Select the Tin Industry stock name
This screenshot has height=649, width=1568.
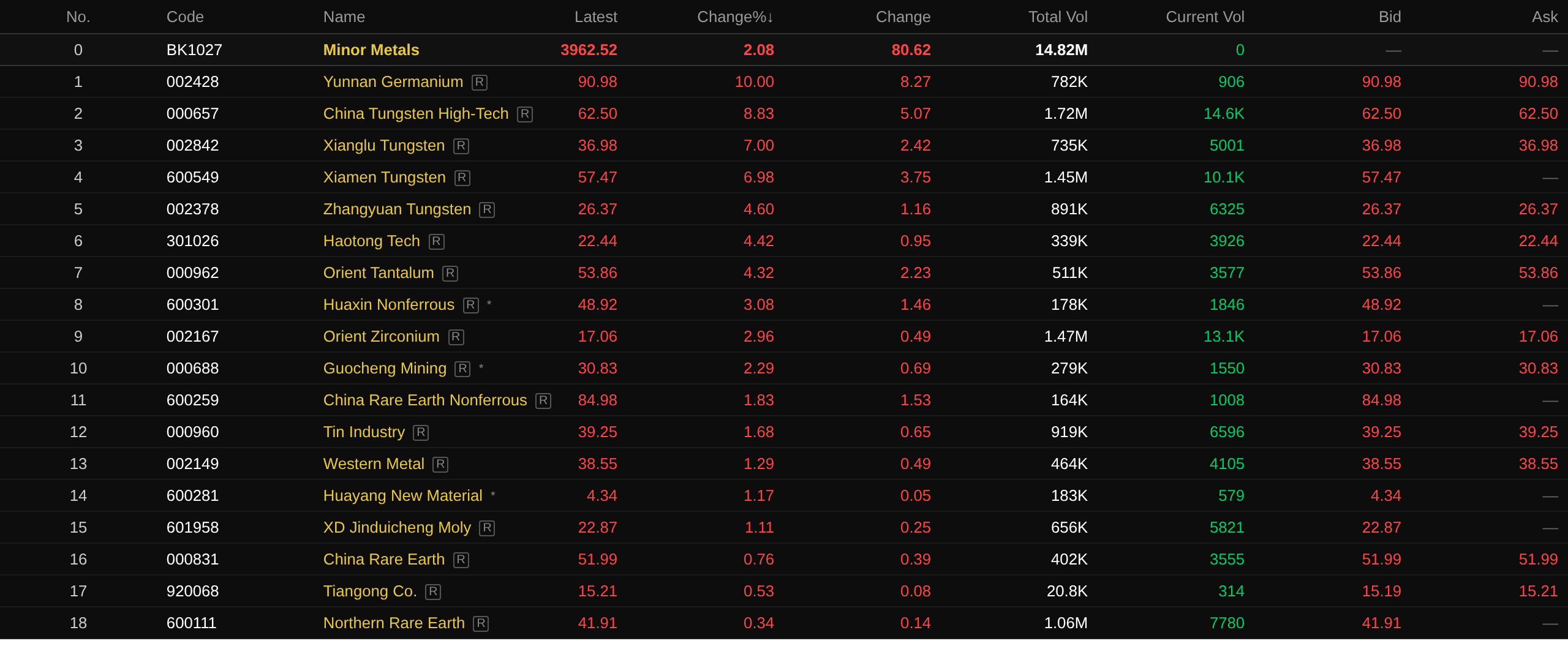(364, 432)
